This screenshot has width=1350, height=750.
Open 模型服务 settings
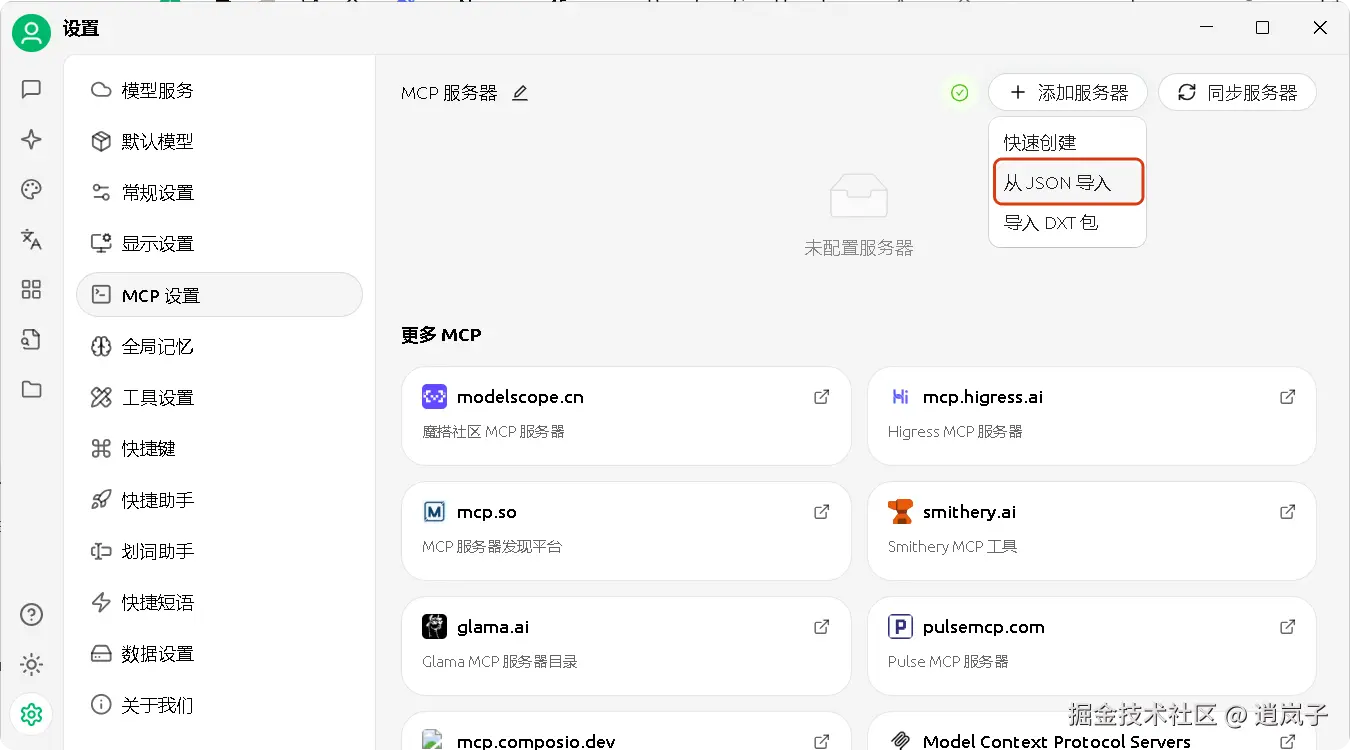[219, 90]
